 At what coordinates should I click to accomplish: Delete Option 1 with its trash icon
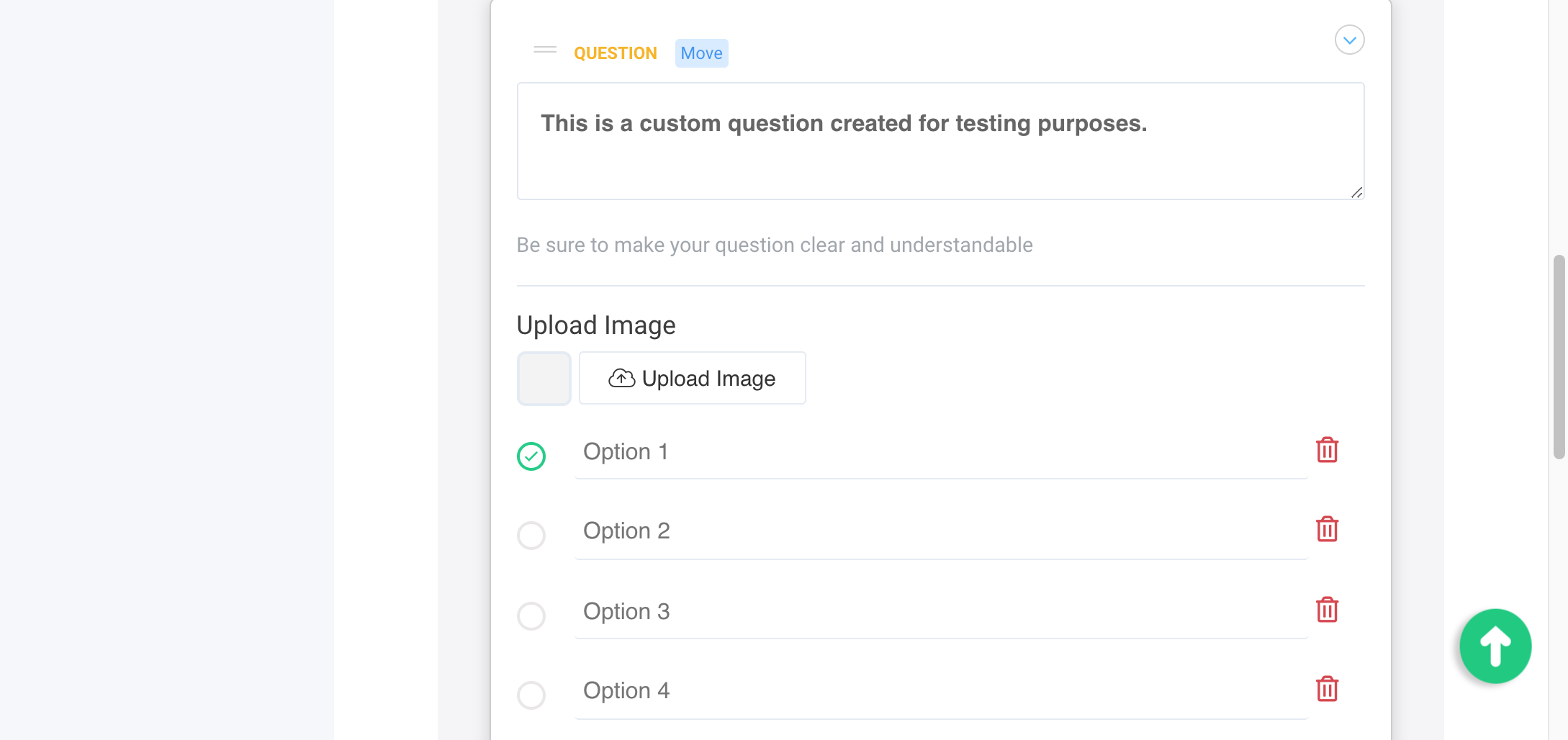tap(1327, 451)
